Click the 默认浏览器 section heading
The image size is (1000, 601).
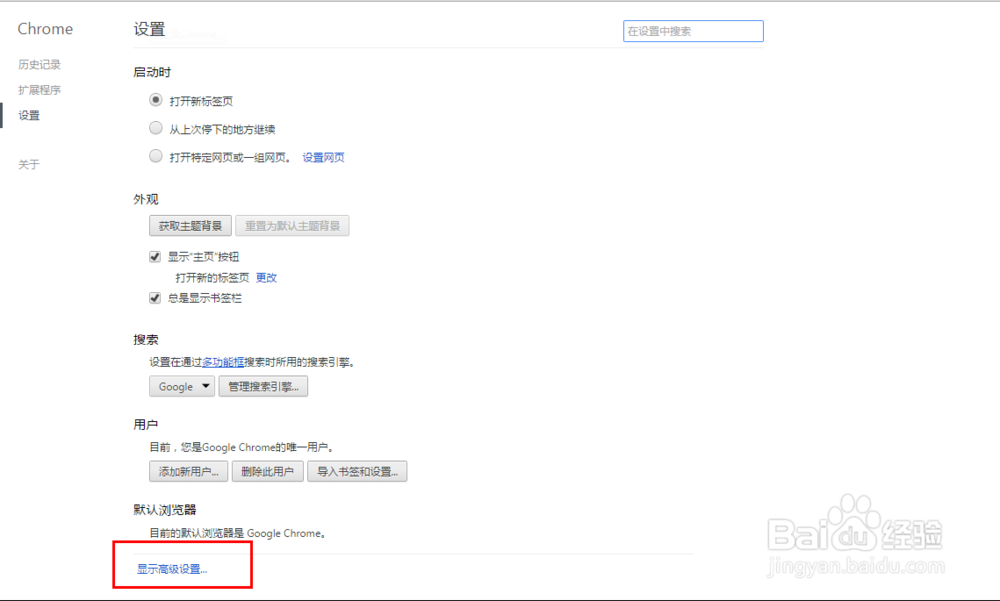tap(165, 510)
